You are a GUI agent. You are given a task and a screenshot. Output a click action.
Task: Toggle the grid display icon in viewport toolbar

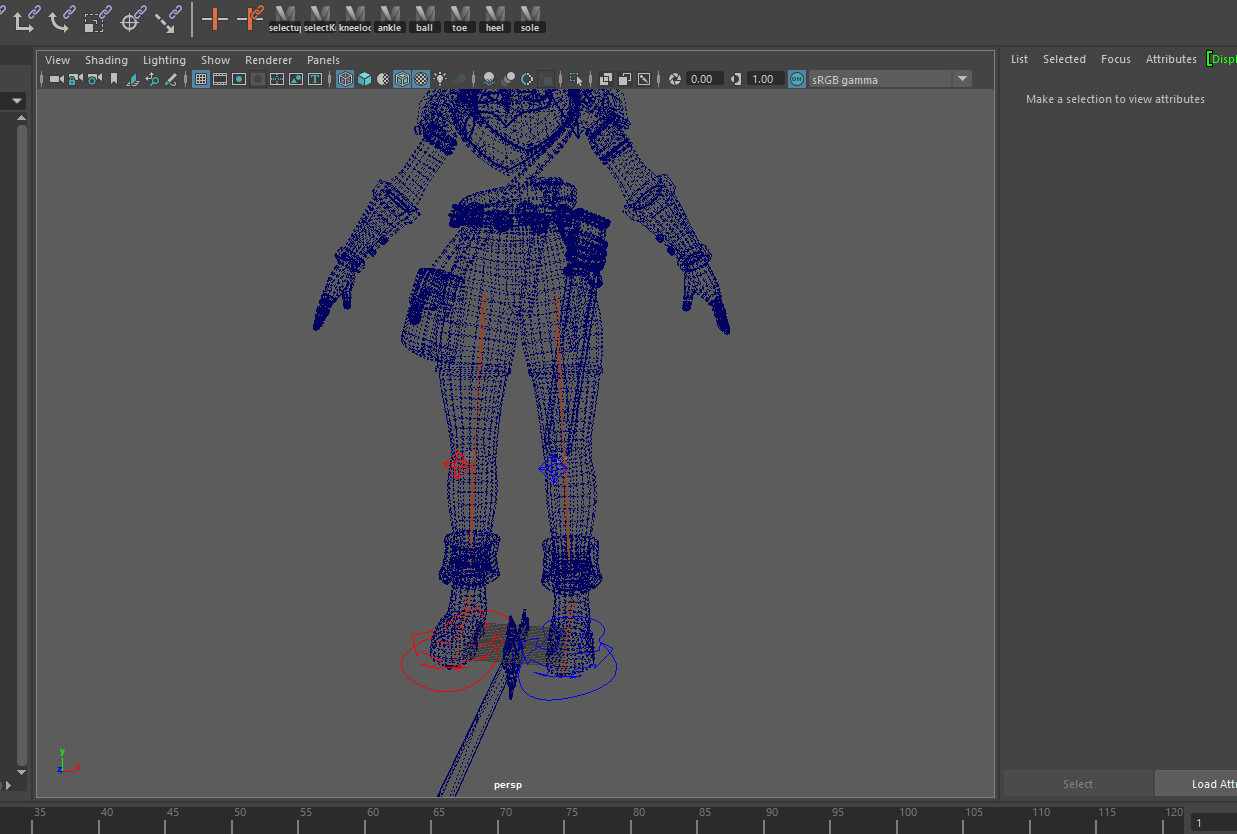[201, 78]
